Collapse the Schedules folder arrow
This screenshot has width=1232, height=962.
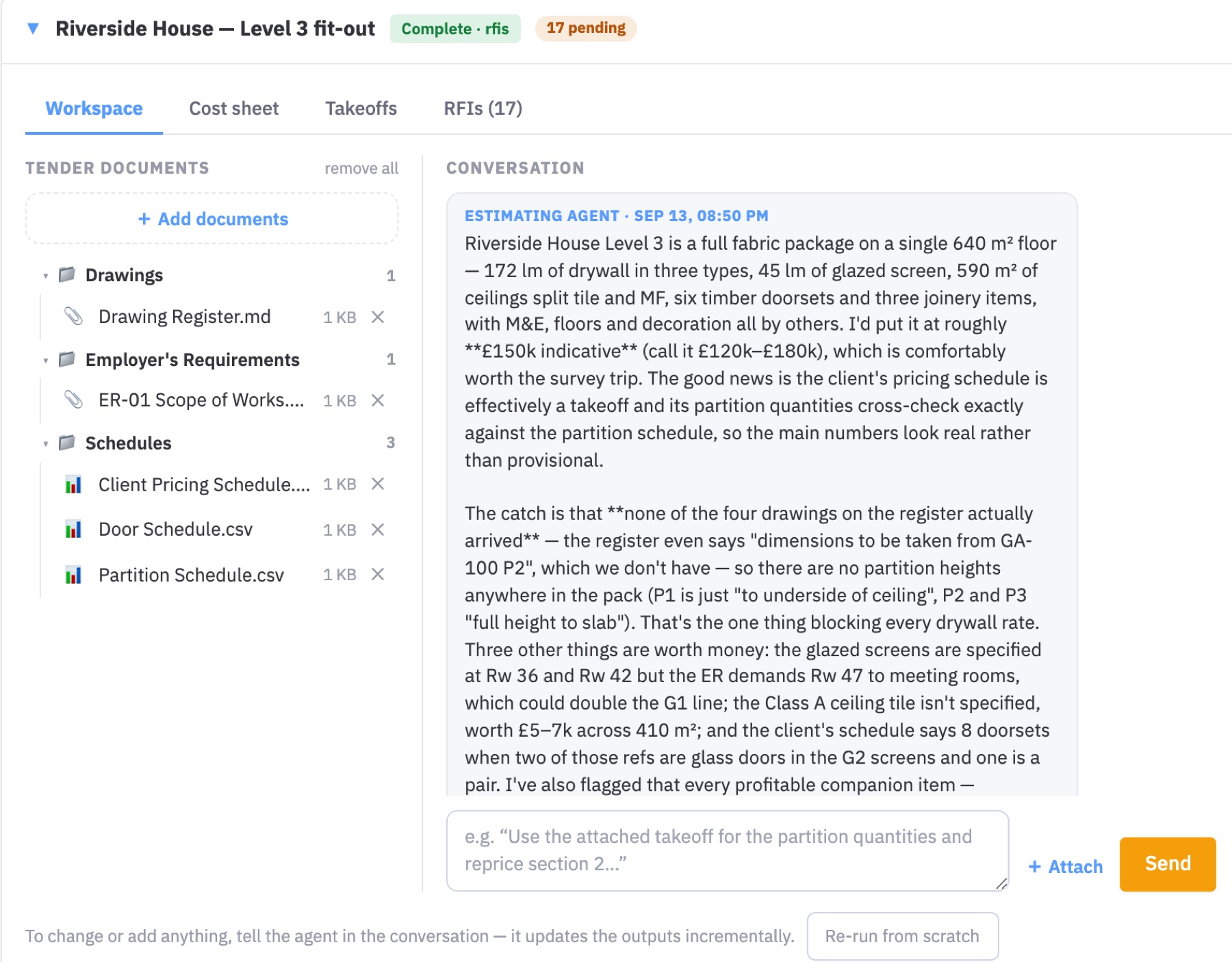[x=46, y=443]
